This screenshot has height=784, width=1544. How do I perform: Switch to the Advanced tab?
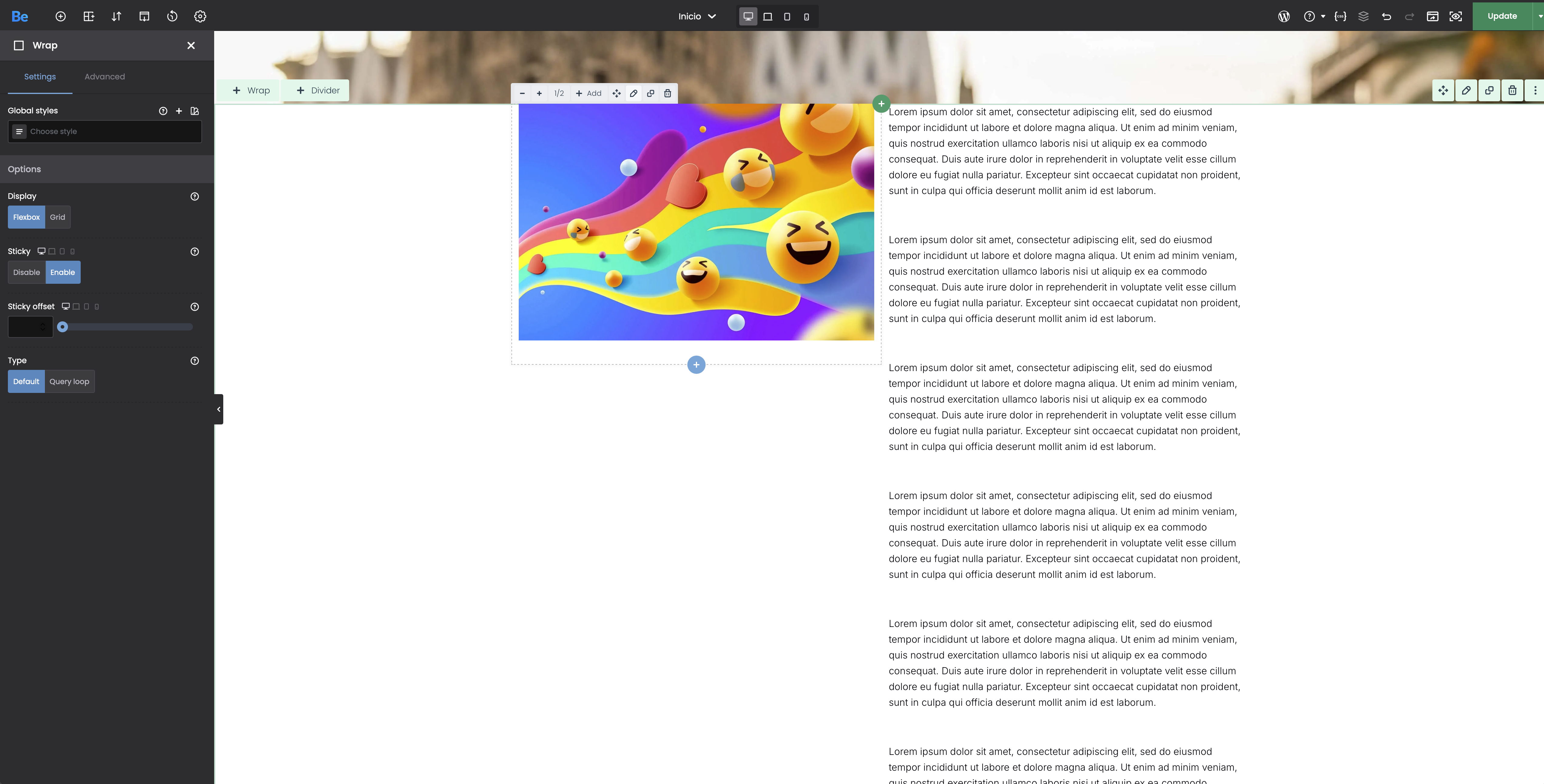pos(104,77)
